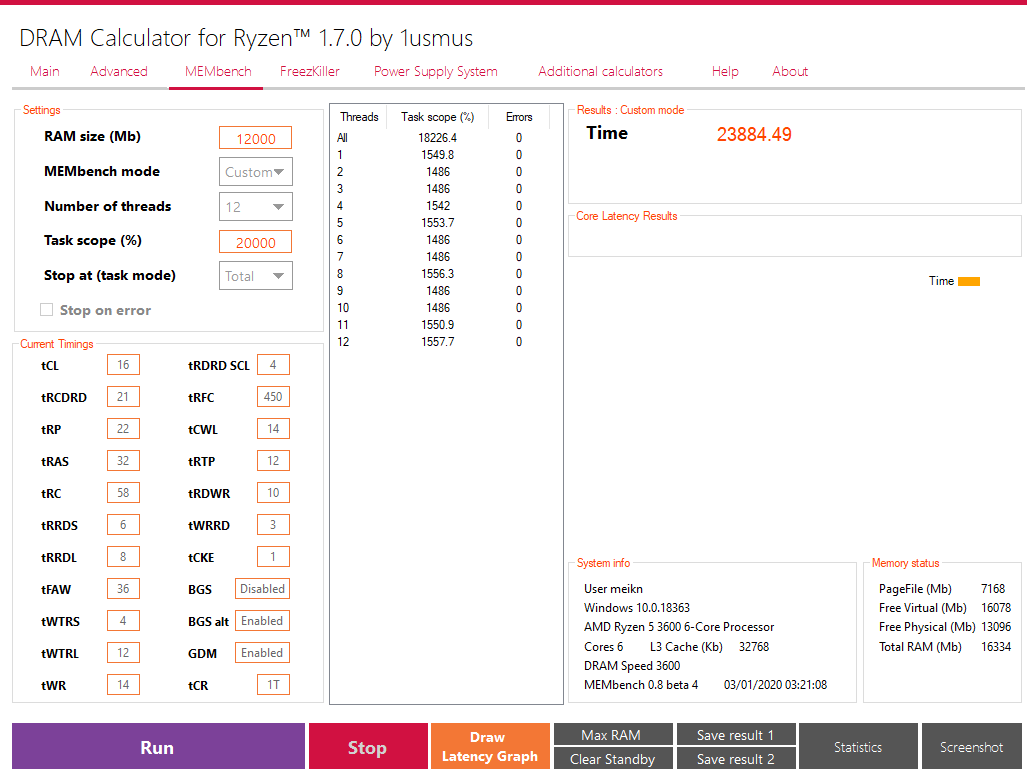Click the orange Time legend swatch
This screenshot has height=772, width=1027.
click(969, 282)
